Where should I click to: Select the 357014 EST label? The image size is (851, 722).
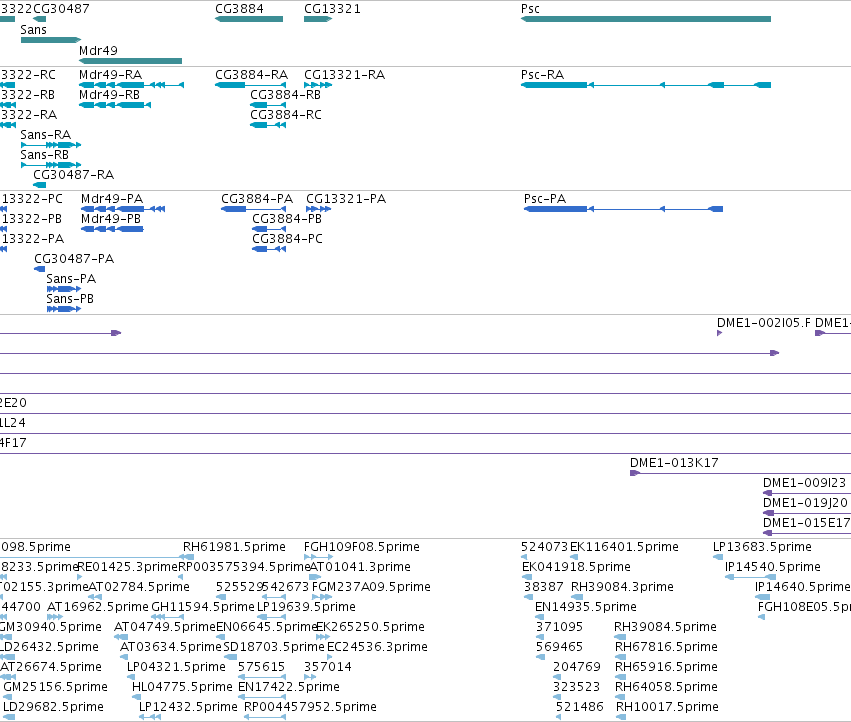coord(328,667)
